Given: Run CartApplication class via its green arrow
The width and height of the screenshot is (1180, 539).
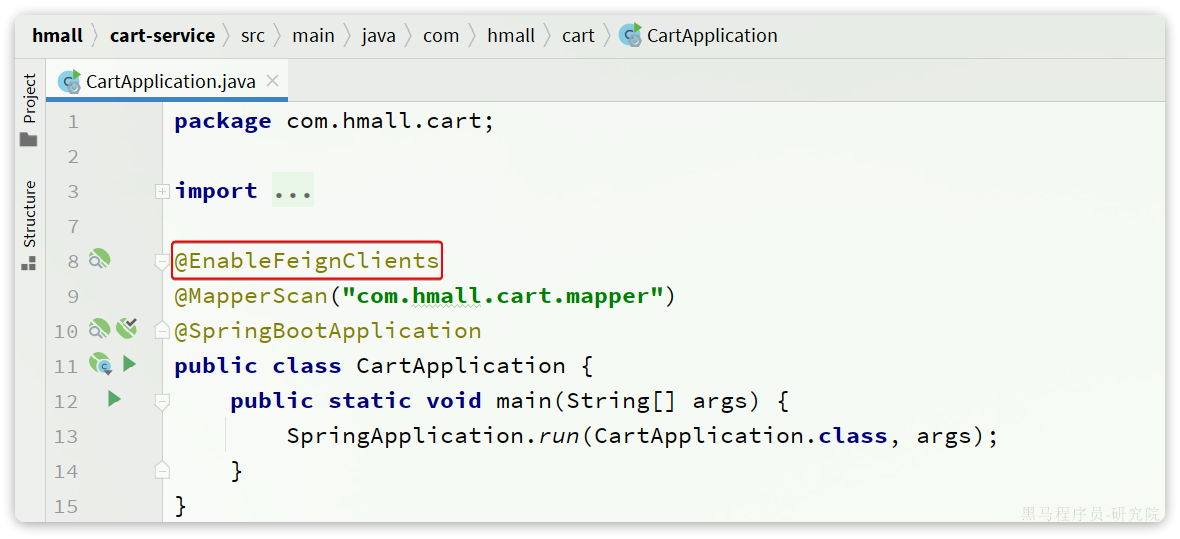Looking at the screenshot, I should [x=130, y=364].
